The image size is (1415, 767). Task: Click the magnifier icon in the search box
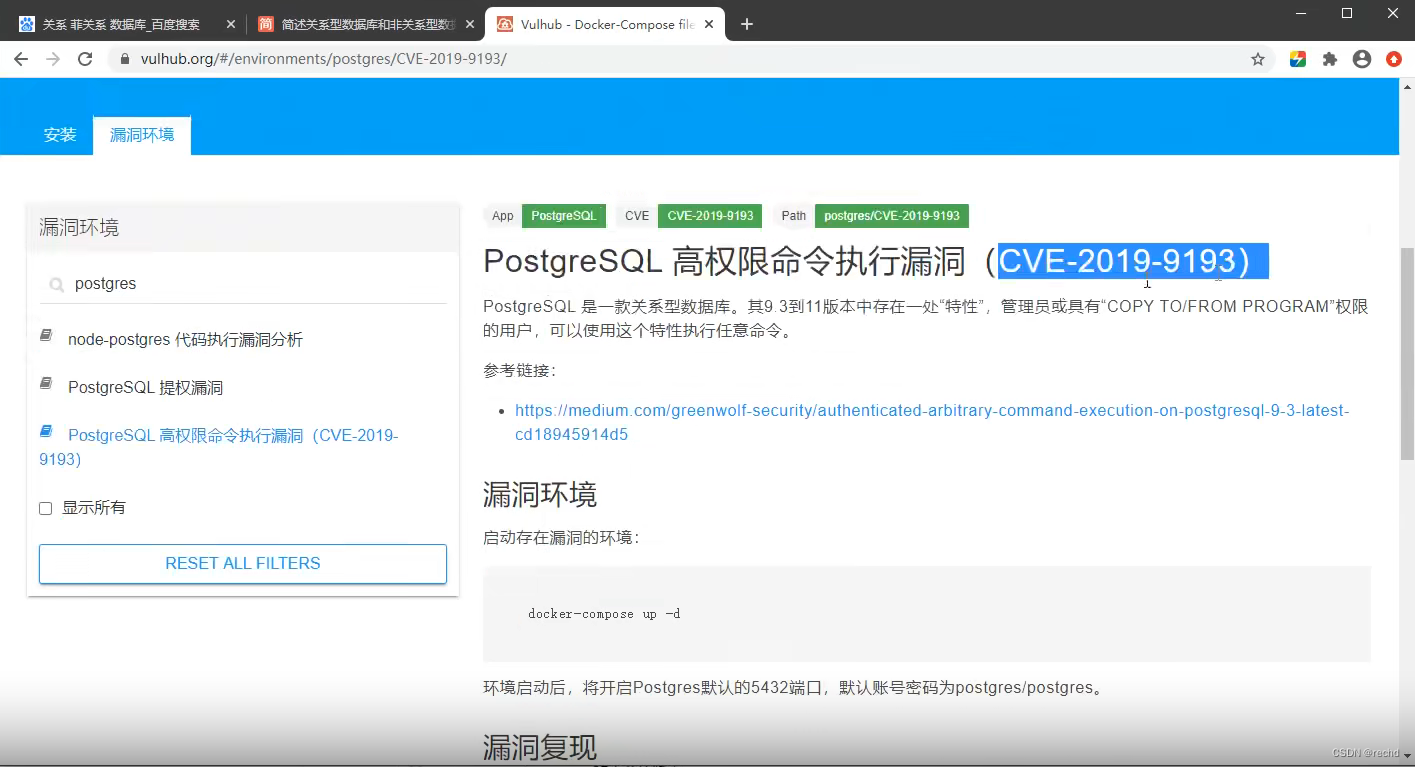[56, 284]
